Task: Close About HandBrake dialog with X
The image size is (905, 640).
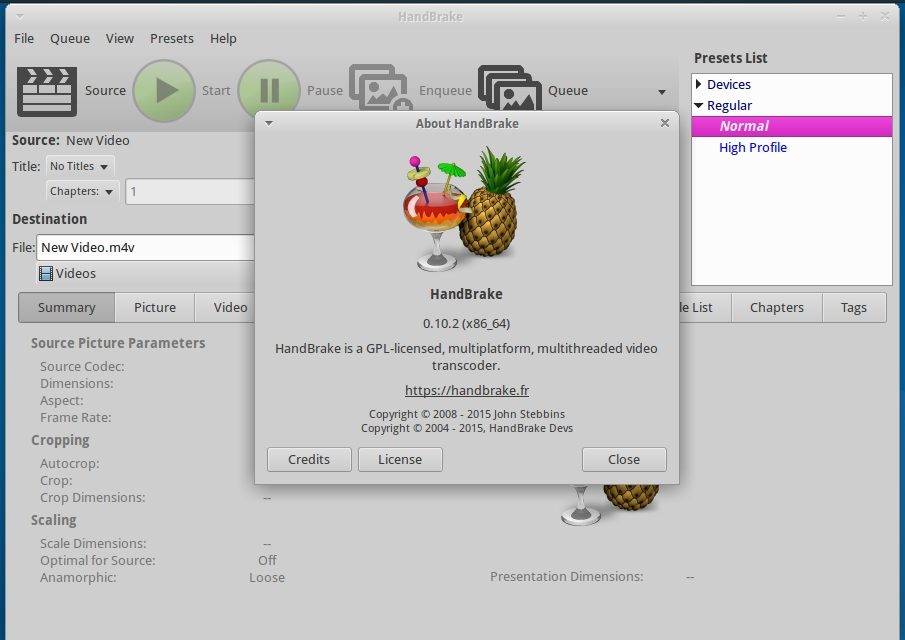Action: pyautogui.click(x=665, y=123)
